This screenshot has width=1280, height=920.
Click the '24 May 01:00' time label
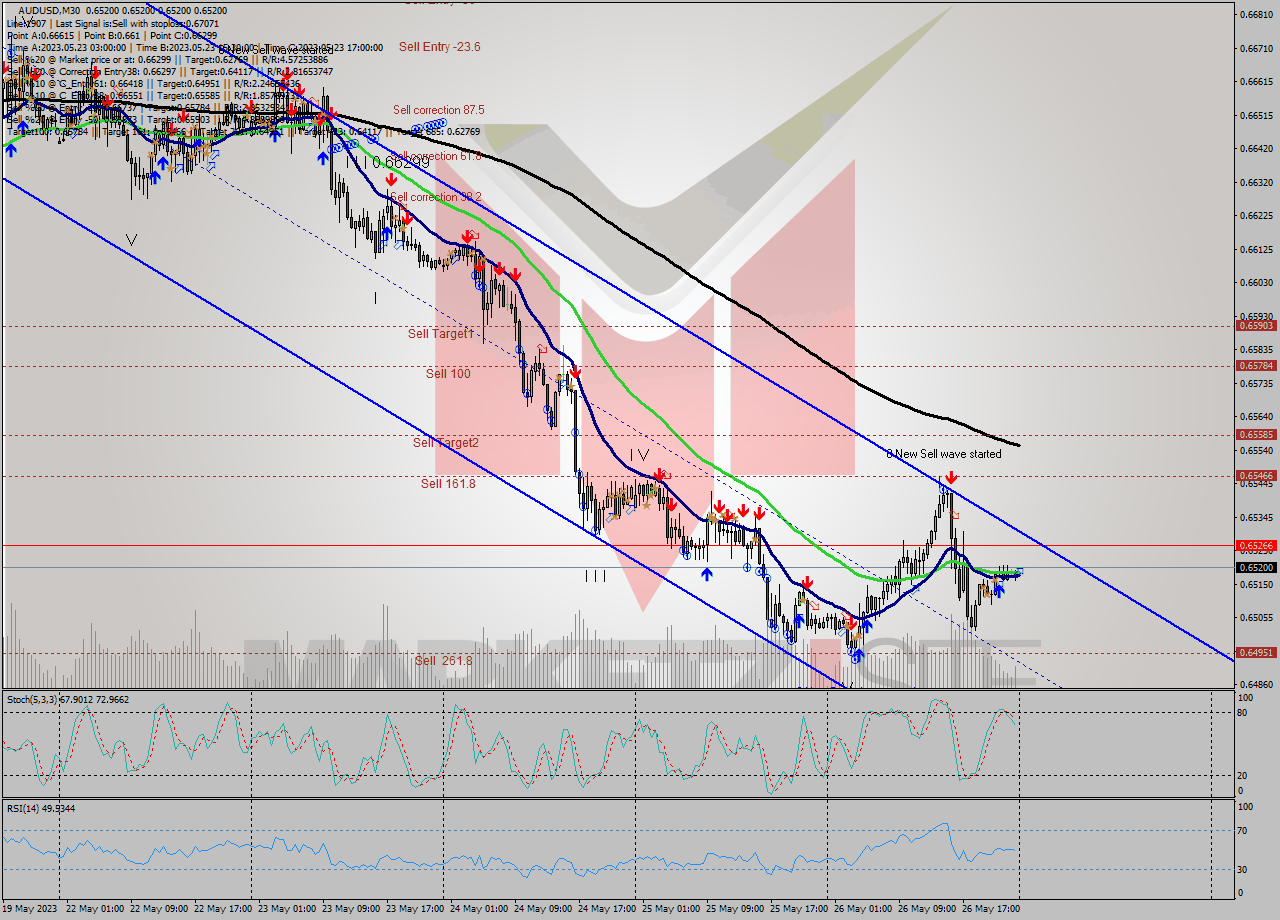[479, 908]
